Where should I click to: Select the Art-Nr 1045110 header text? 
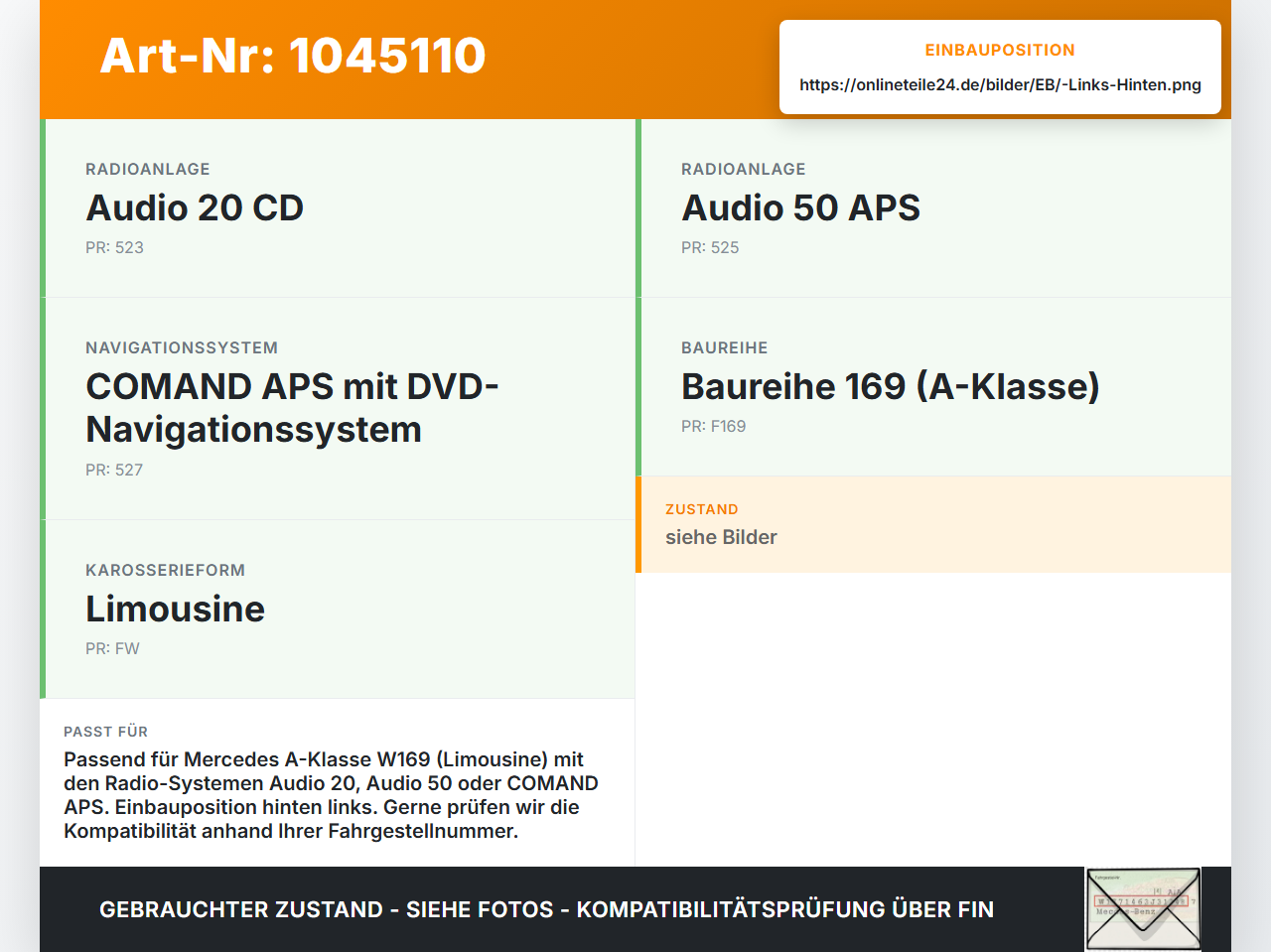[x=293, y=56]
